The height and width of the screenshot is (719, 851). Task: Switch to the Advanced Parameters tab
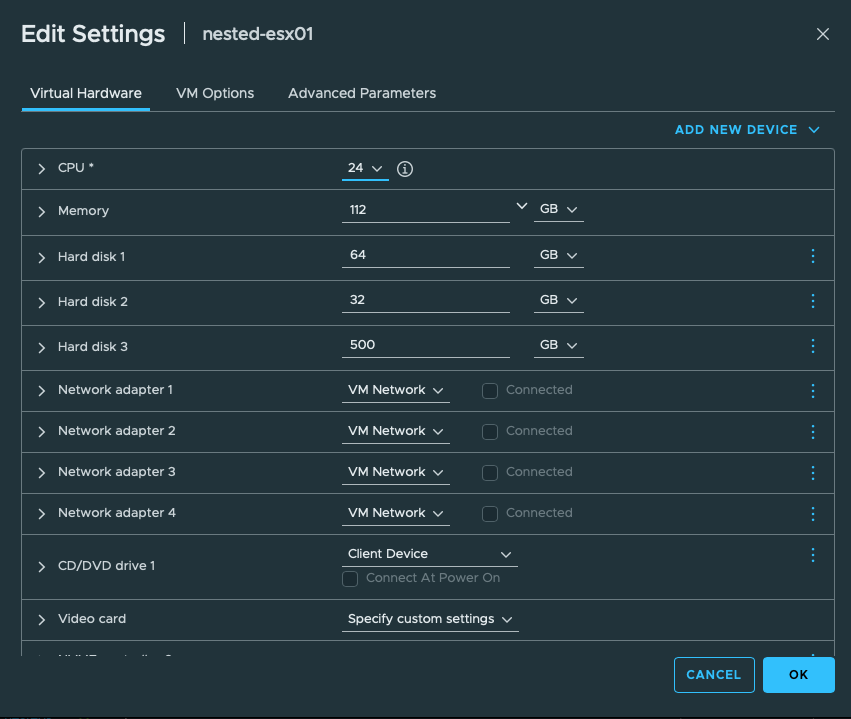click(362, 93)
